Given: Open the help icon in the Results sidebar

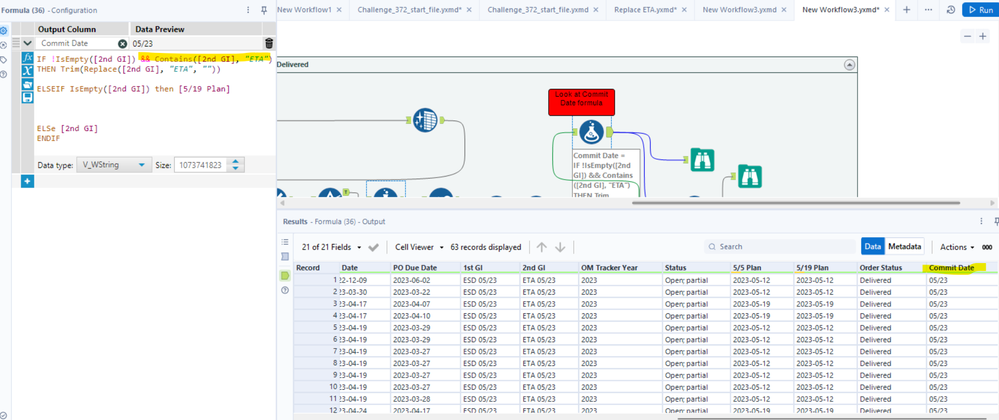Looking at the screenshot, I should tap(285, 290).
